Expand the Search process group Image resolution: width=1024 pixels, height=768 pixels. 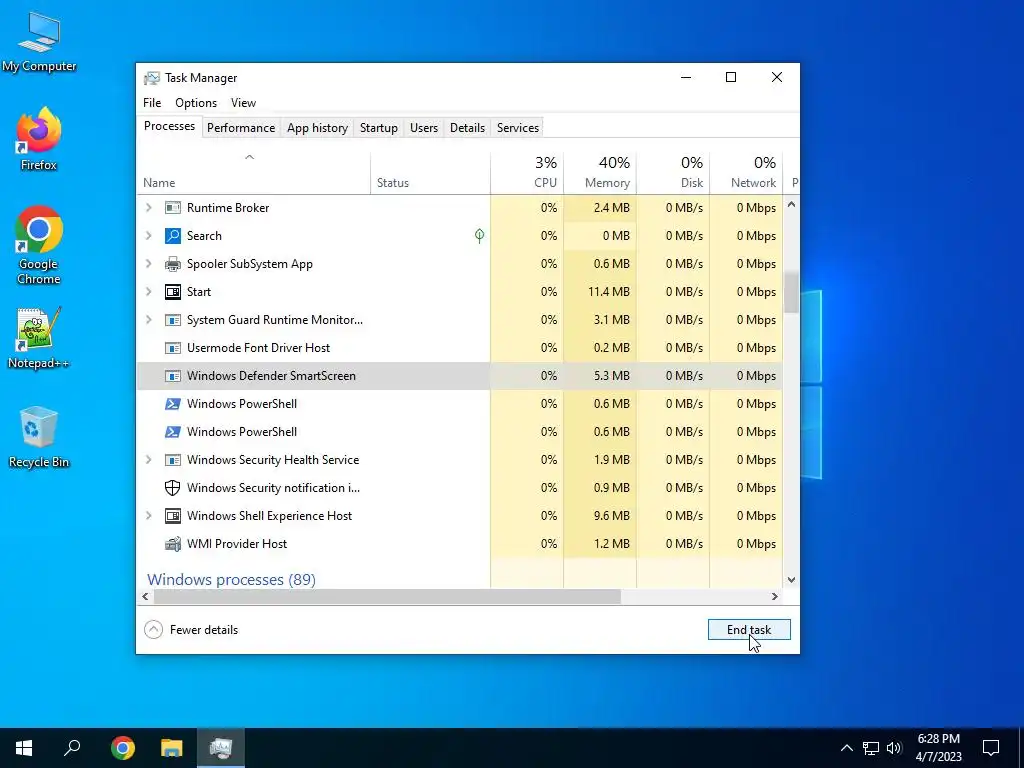(149, 236)
